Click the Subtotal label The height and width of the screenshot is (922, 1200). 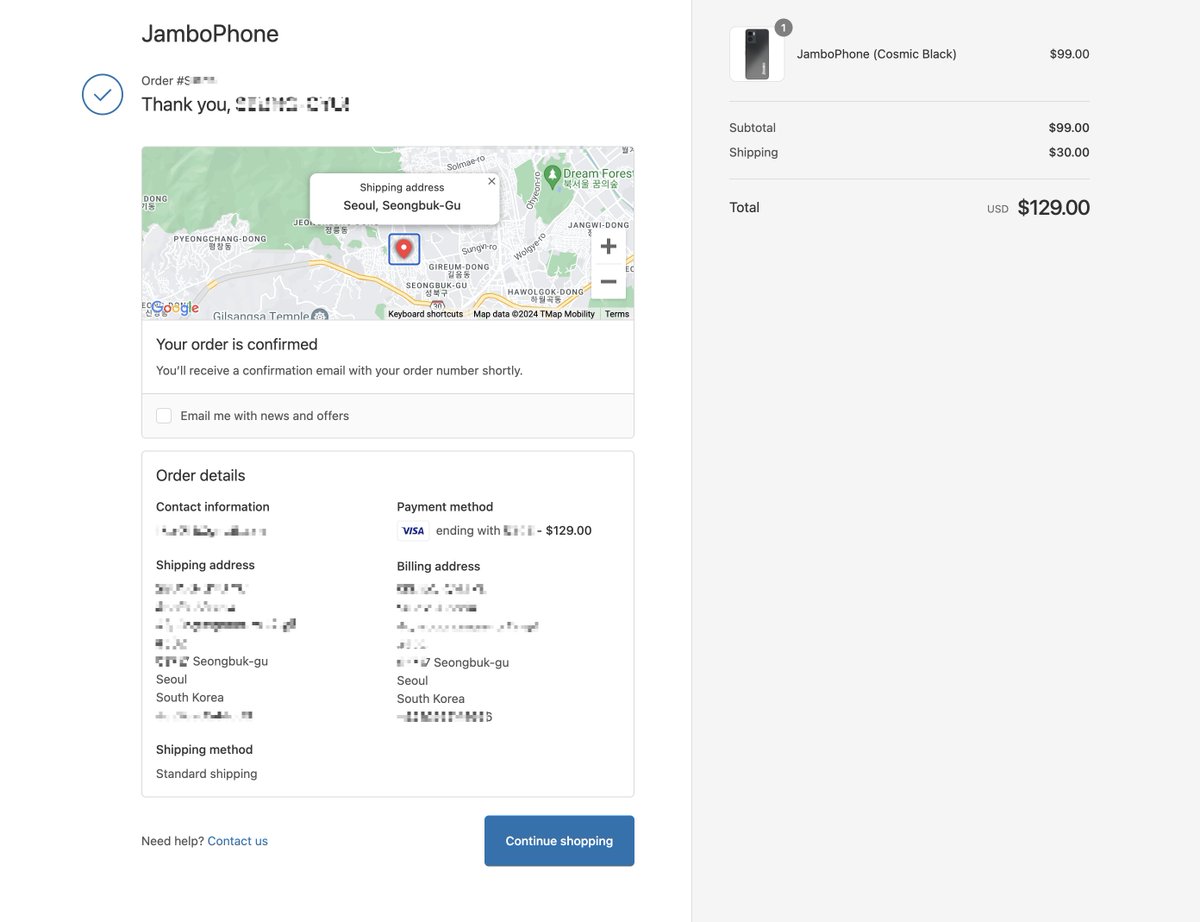[x=753, y=128]
